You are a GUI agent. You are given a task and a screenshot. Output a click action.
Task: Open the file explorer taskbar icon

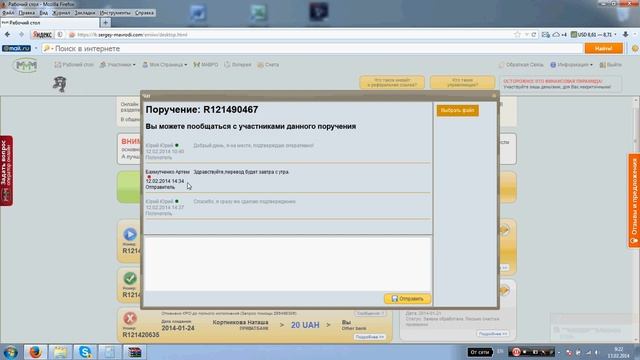60,352
